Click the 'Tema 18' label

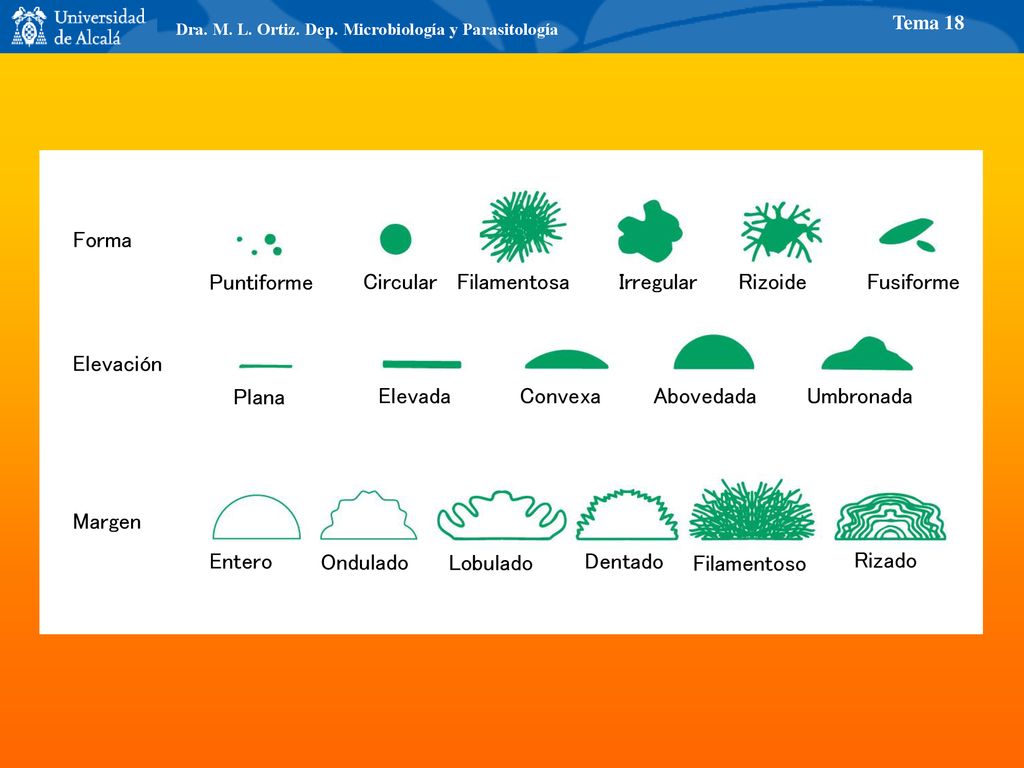(928, 23)
